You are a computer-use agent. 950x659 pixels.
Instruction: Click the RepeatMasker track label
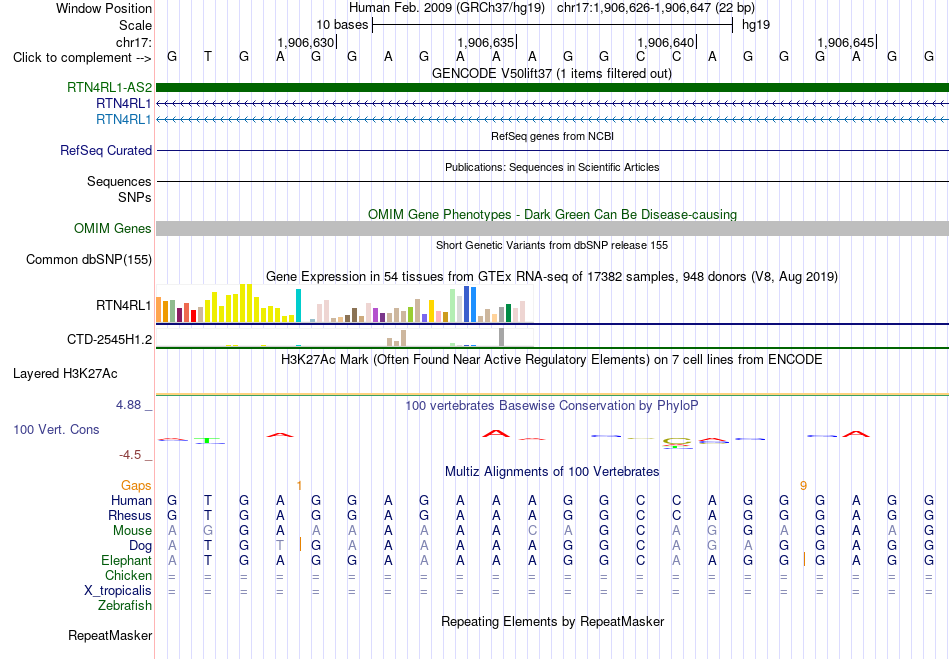point(110,635)
